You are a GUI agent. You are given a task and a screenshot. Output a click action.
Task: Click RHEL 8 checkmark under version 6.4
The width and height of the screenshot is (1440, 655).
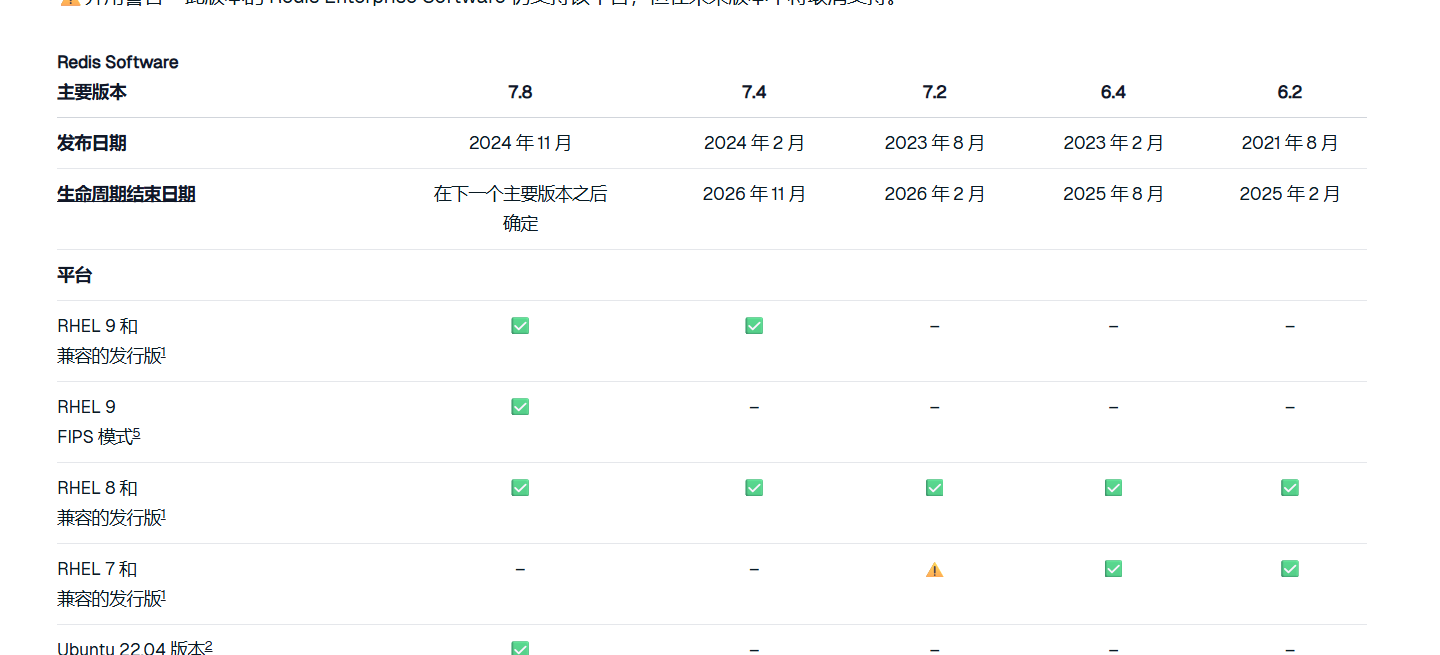[1113, 488]
